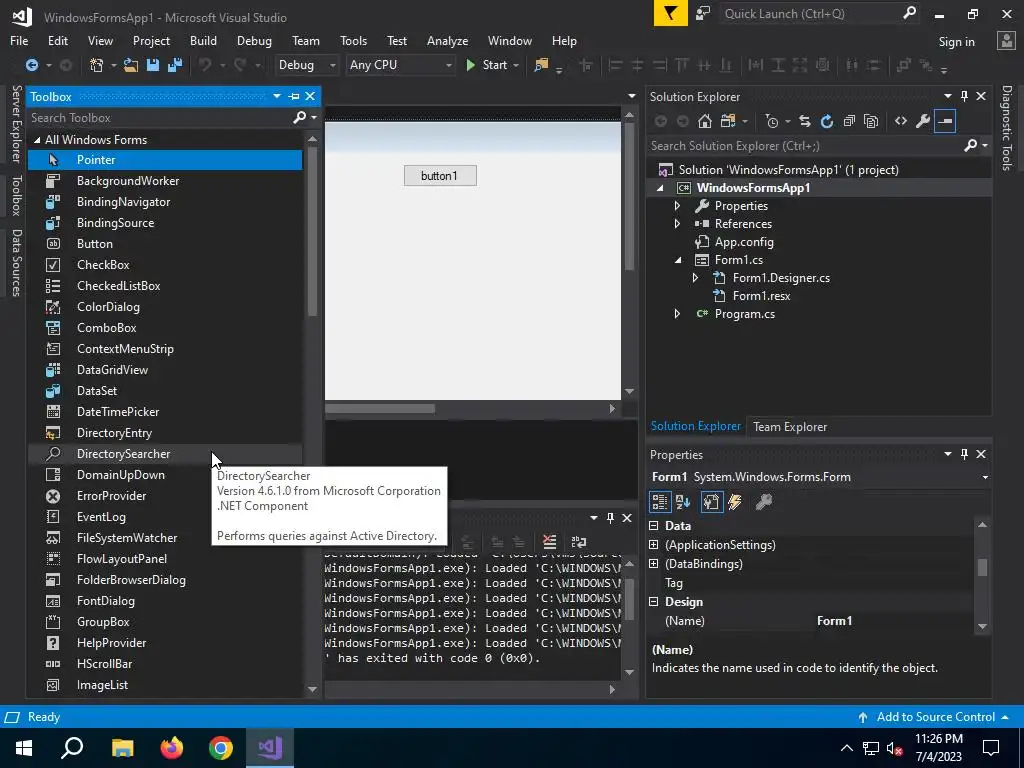1024x768 pixels.
Task: Click the Sign in link
Action: click(x=956, y=42)
